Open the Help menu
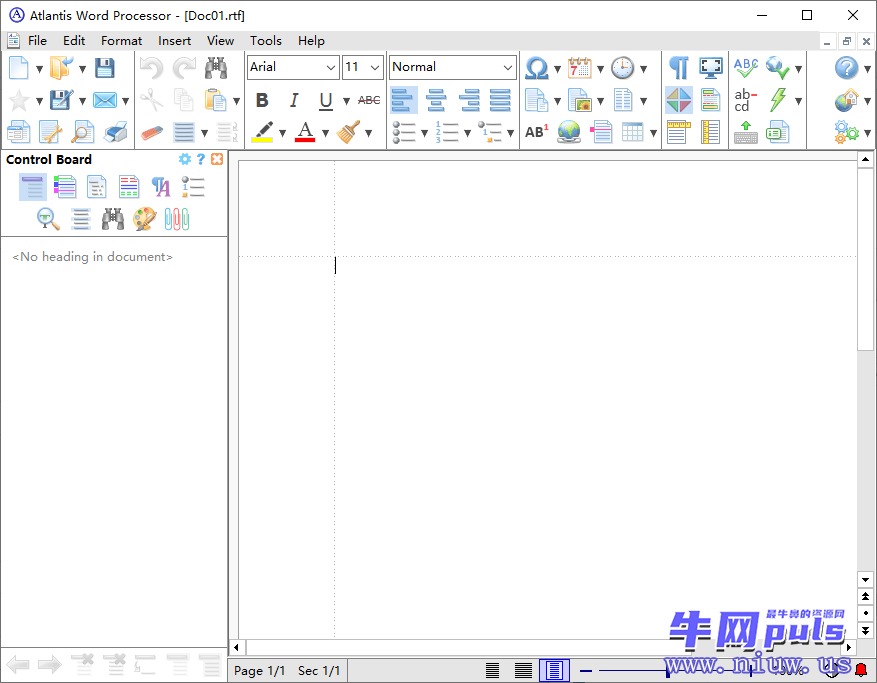Viewport: 877px width, 683px height. tap(311, 41)
